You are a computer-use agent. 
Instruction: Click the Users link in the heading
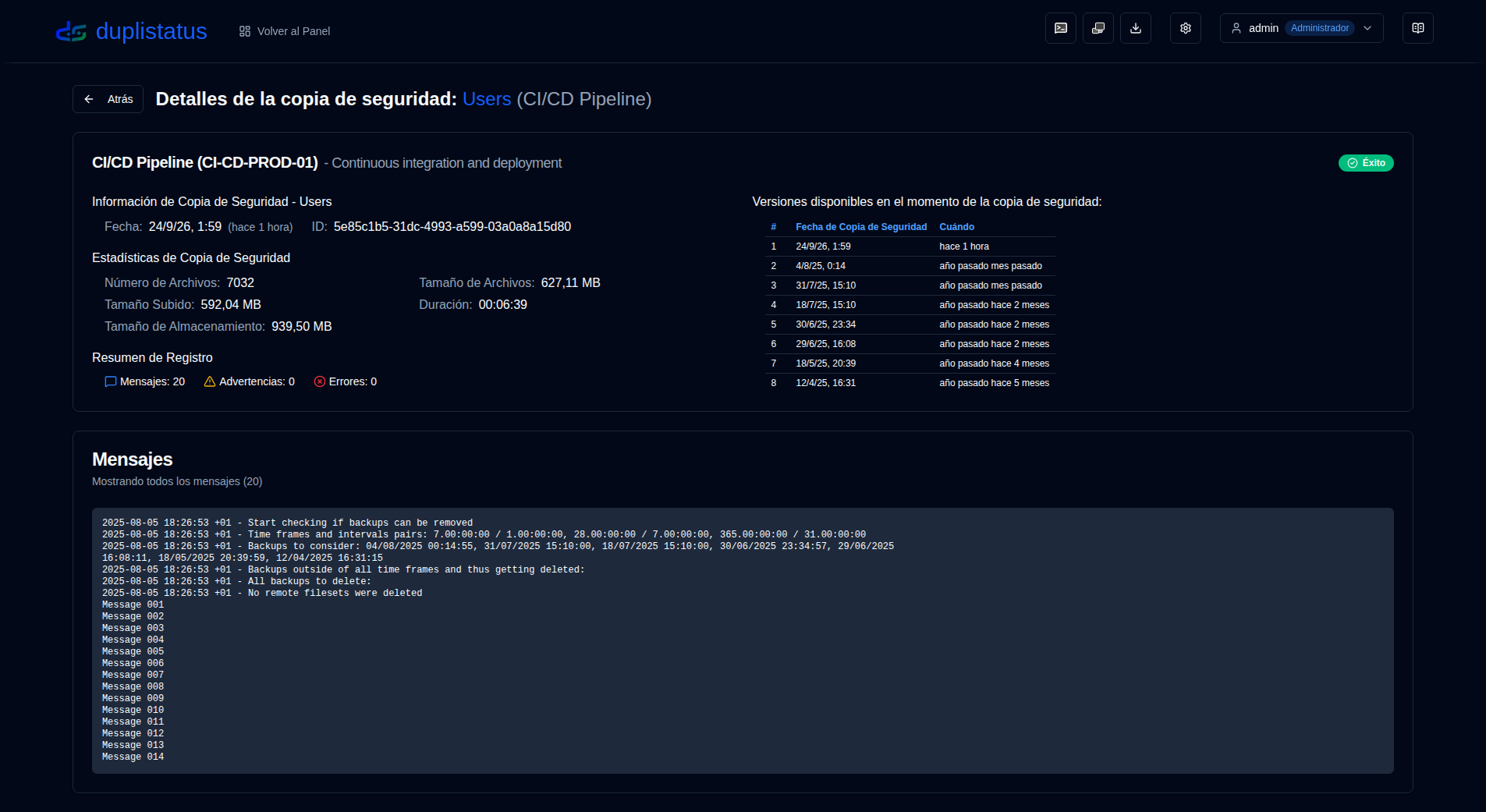click(x=487, y=99)
